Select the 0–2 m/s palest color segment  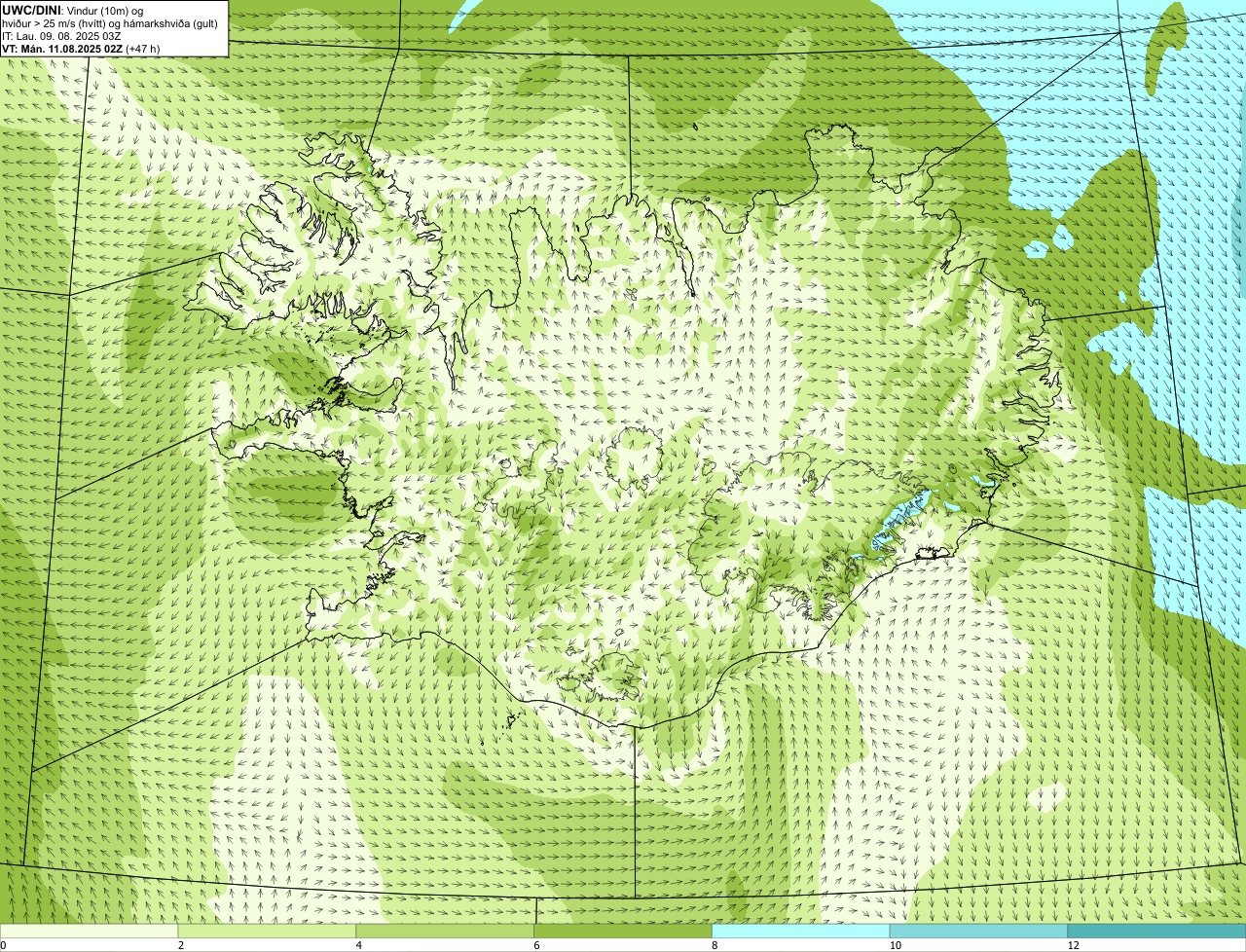coord(89,932)
